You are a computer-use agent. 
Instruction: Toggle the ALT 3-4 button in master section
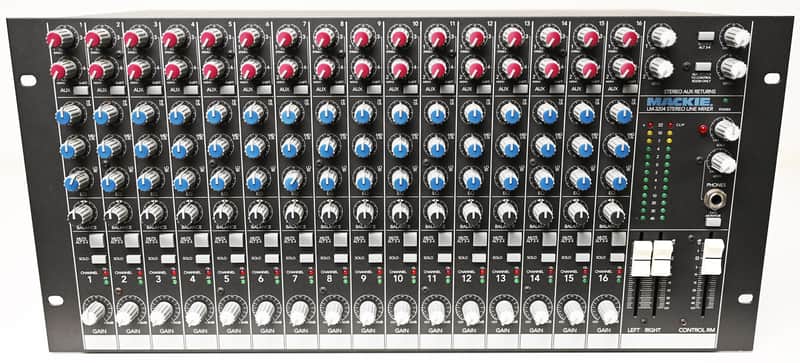[x=705, y=36]
